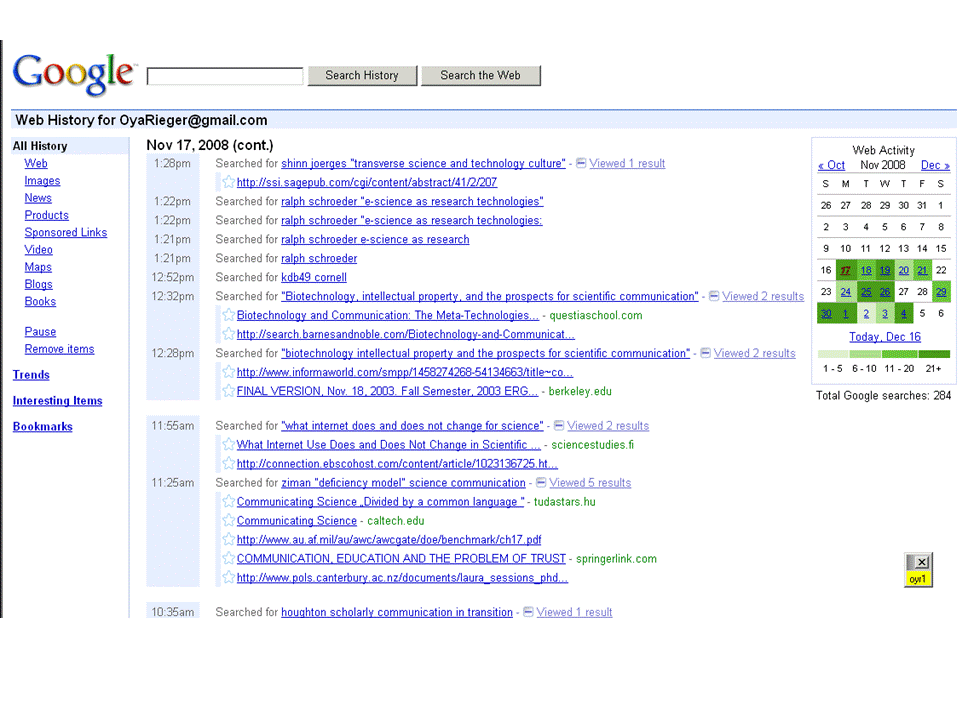Select Nov 24 in activity calendar
The width and height of the screenshot is (960, 720).
(x=846, y=291)
